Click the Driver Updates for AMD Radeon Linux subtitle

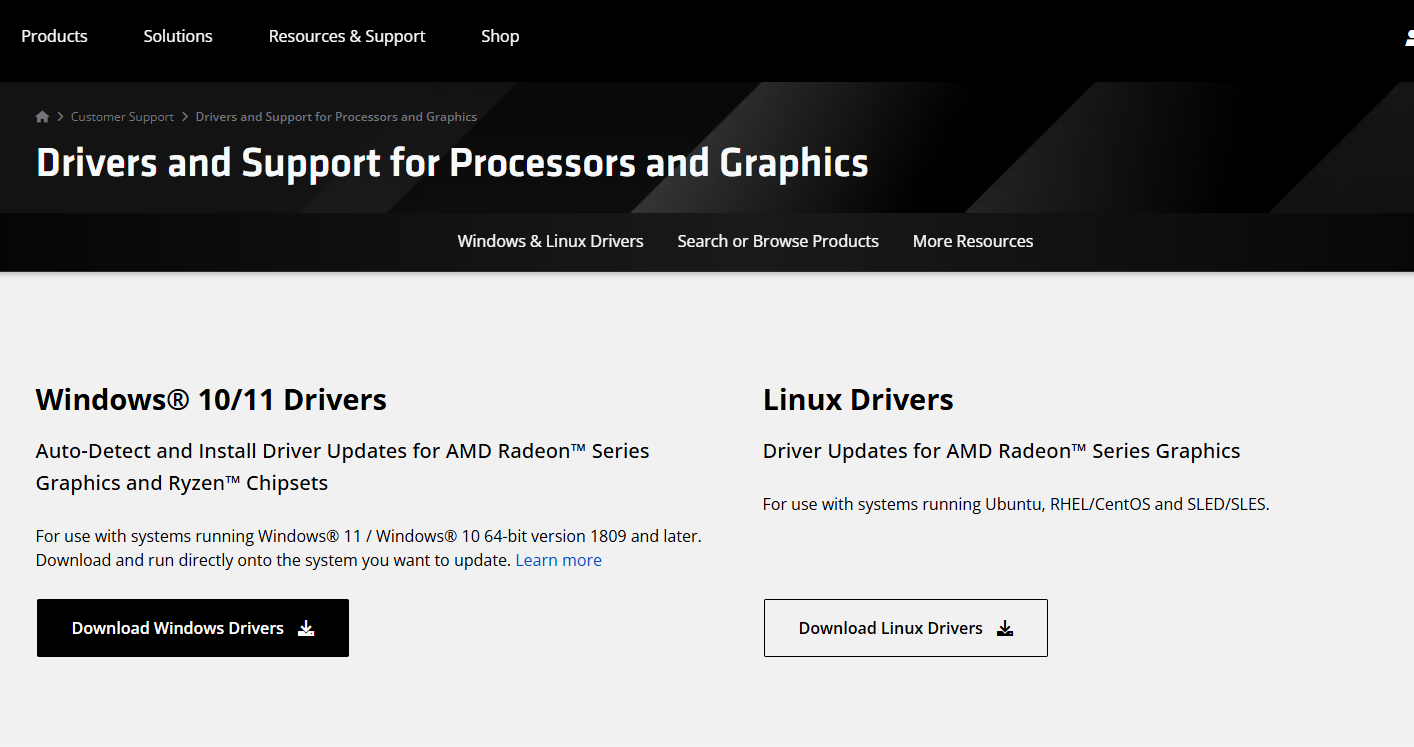click(1001, 451)
